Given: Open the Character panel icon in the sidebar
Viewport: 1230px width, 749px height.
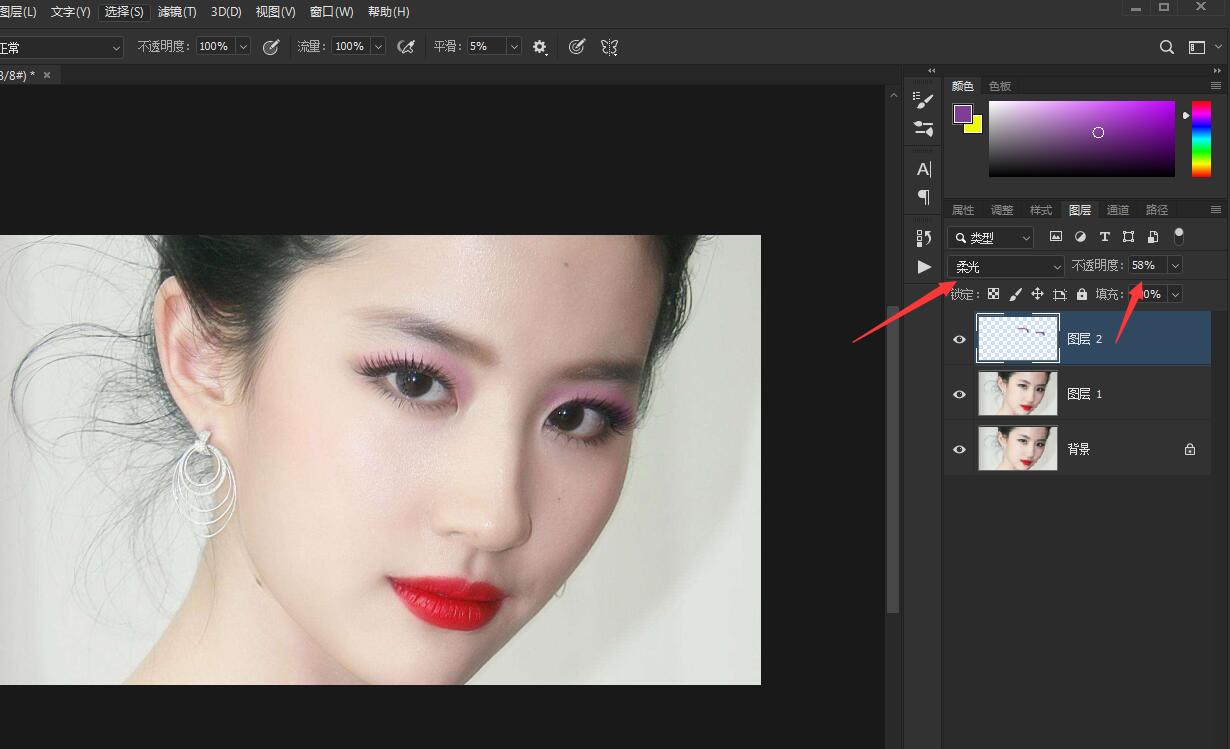Looking at the screenshot, I should tap(922, 169).
